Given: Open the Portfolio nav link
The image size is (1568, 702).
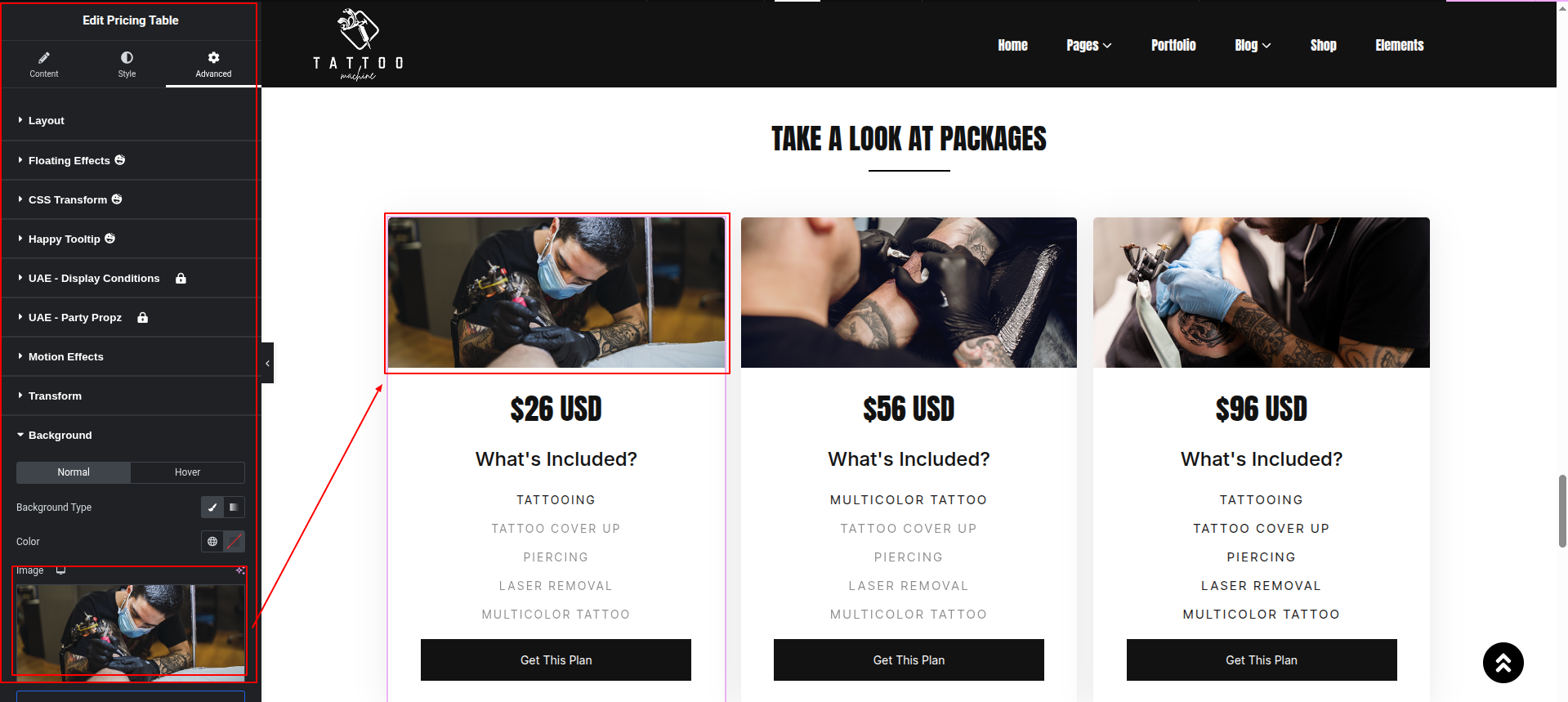Looking at the screenshot, I should pyautogui.click(x=1173, y=45).
